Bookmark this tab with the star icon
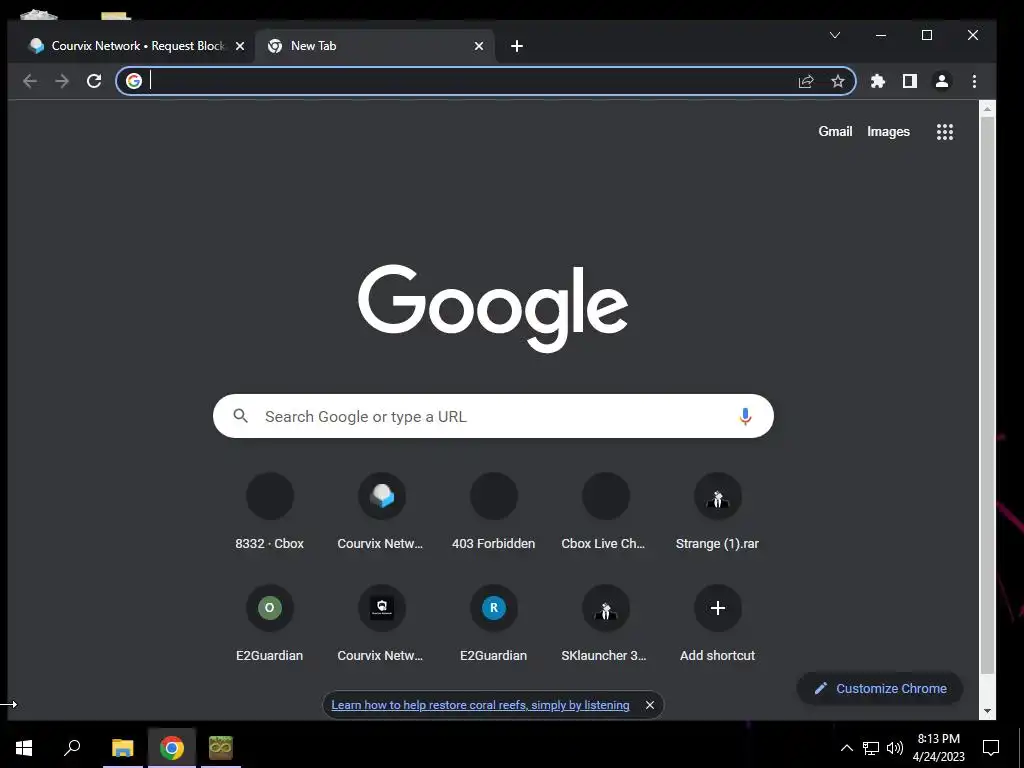 pos(838,81)
